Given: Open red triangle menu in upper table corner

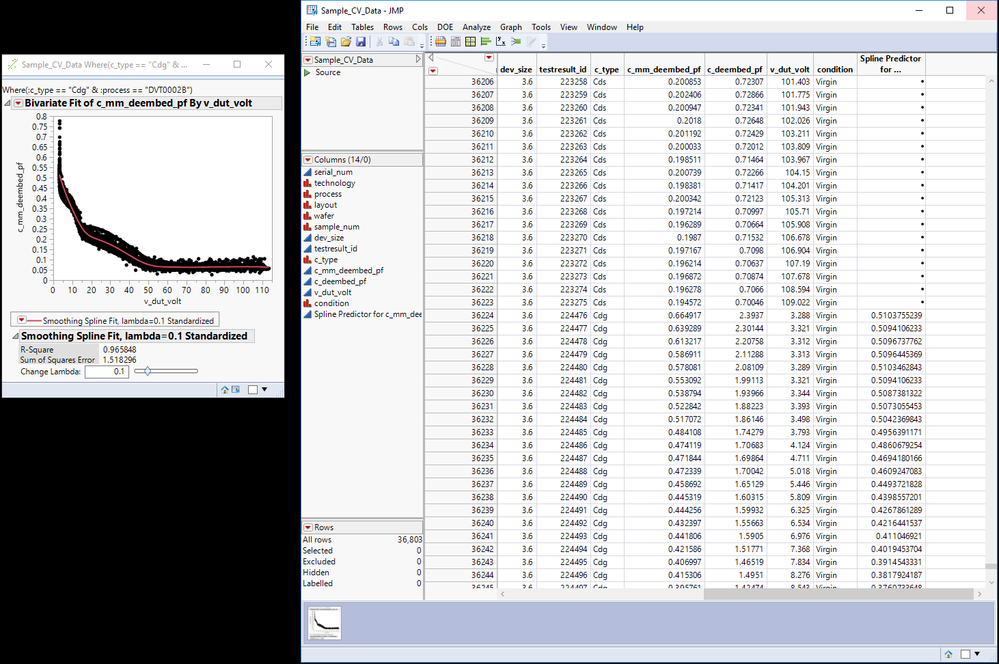Looking at the screenshot, I should point(489,58).
